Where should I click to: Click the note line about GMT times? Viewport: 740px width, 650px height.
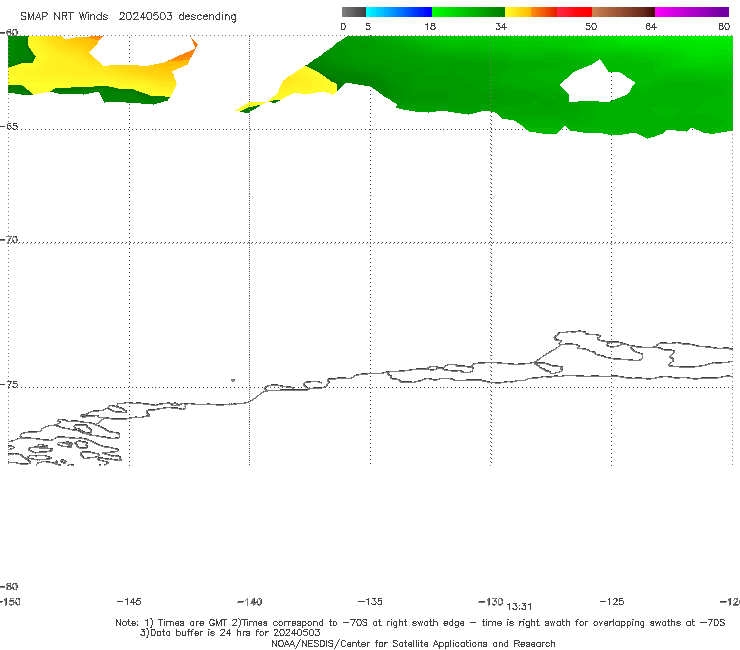click(420, 623)
